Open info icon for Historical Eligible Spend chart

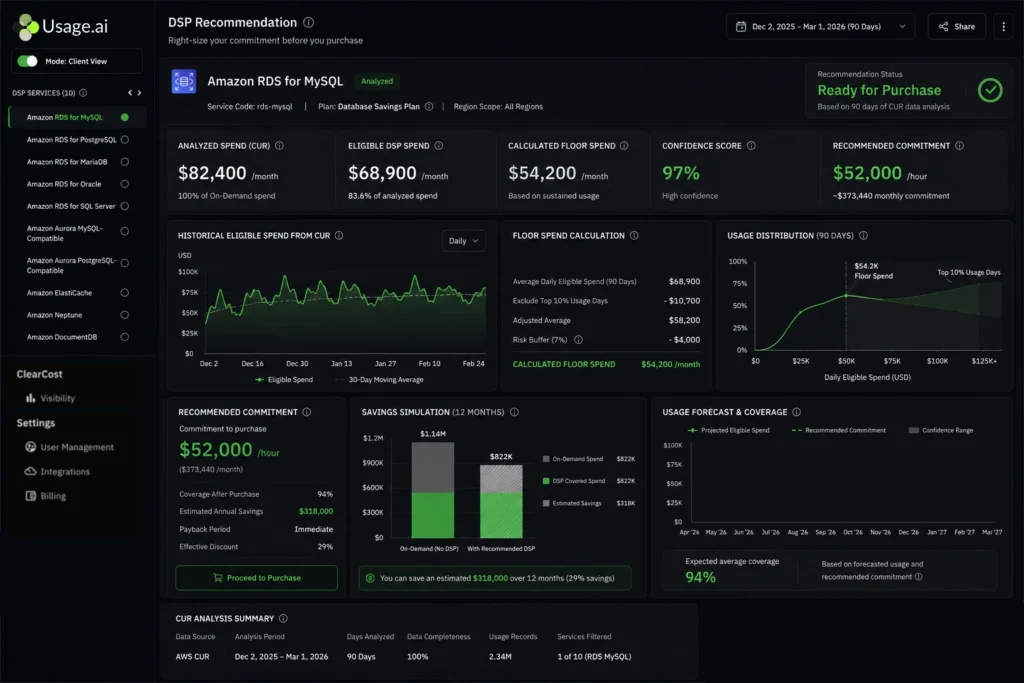pyautogui.click(x=339, y=236)
